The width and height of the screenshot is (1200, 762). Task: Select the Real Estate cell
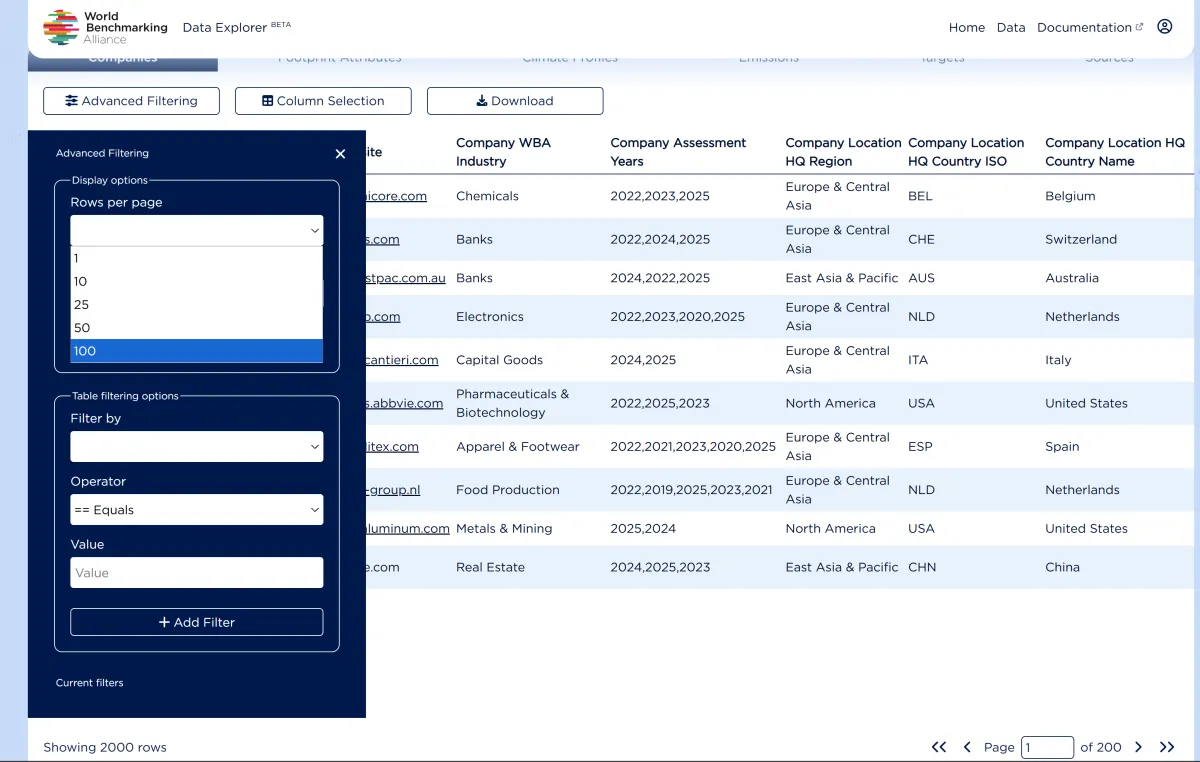coord(490,567)
